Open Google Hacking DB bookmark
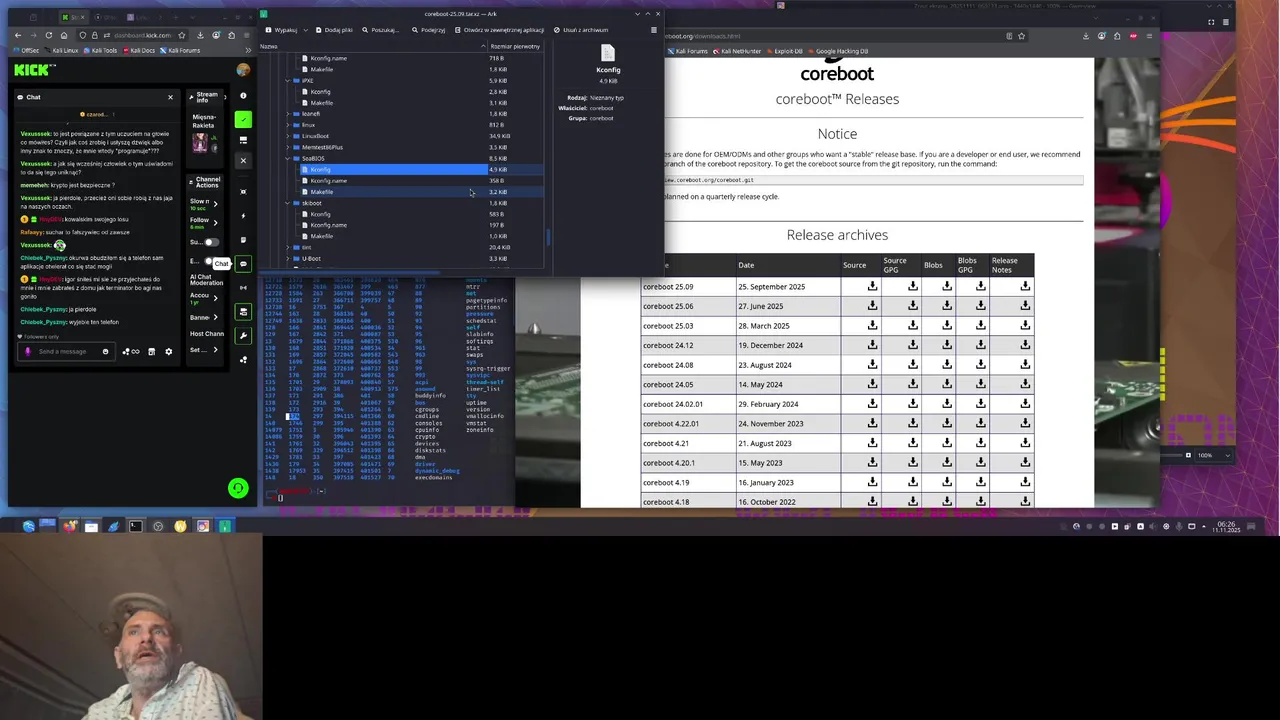 [838, 51]
